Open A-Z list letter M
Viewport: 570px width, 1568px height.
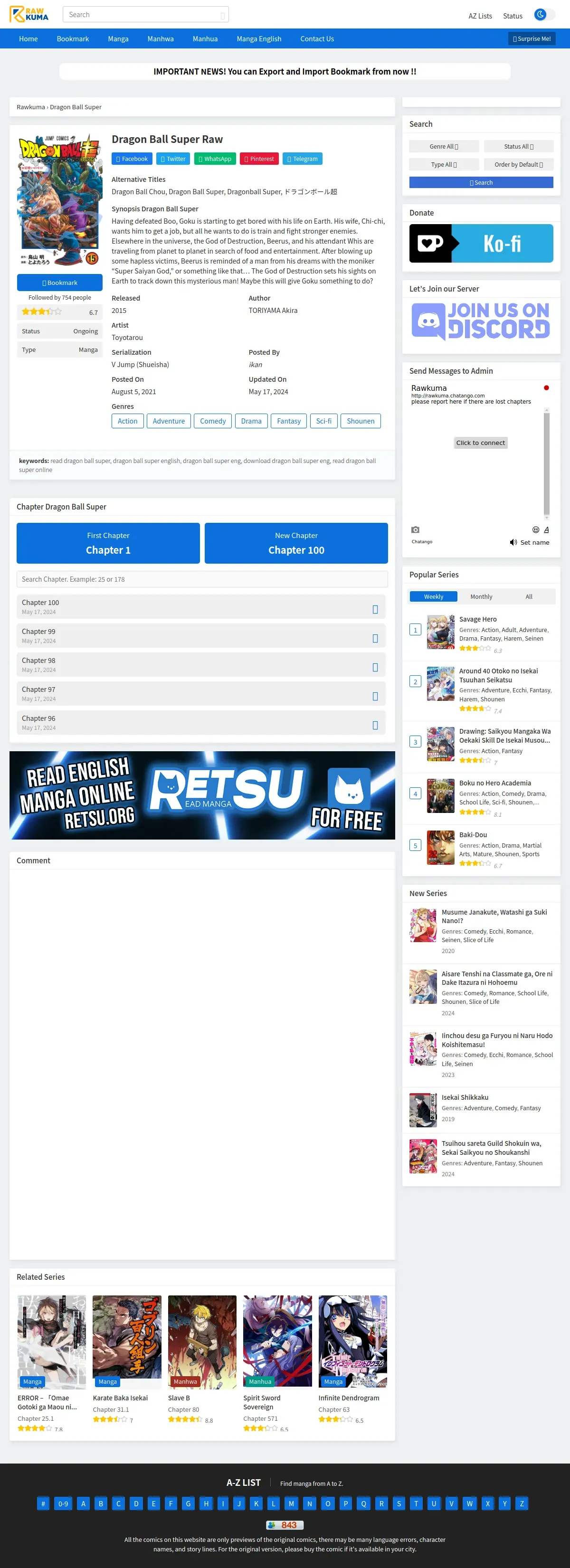(291, 1503)
